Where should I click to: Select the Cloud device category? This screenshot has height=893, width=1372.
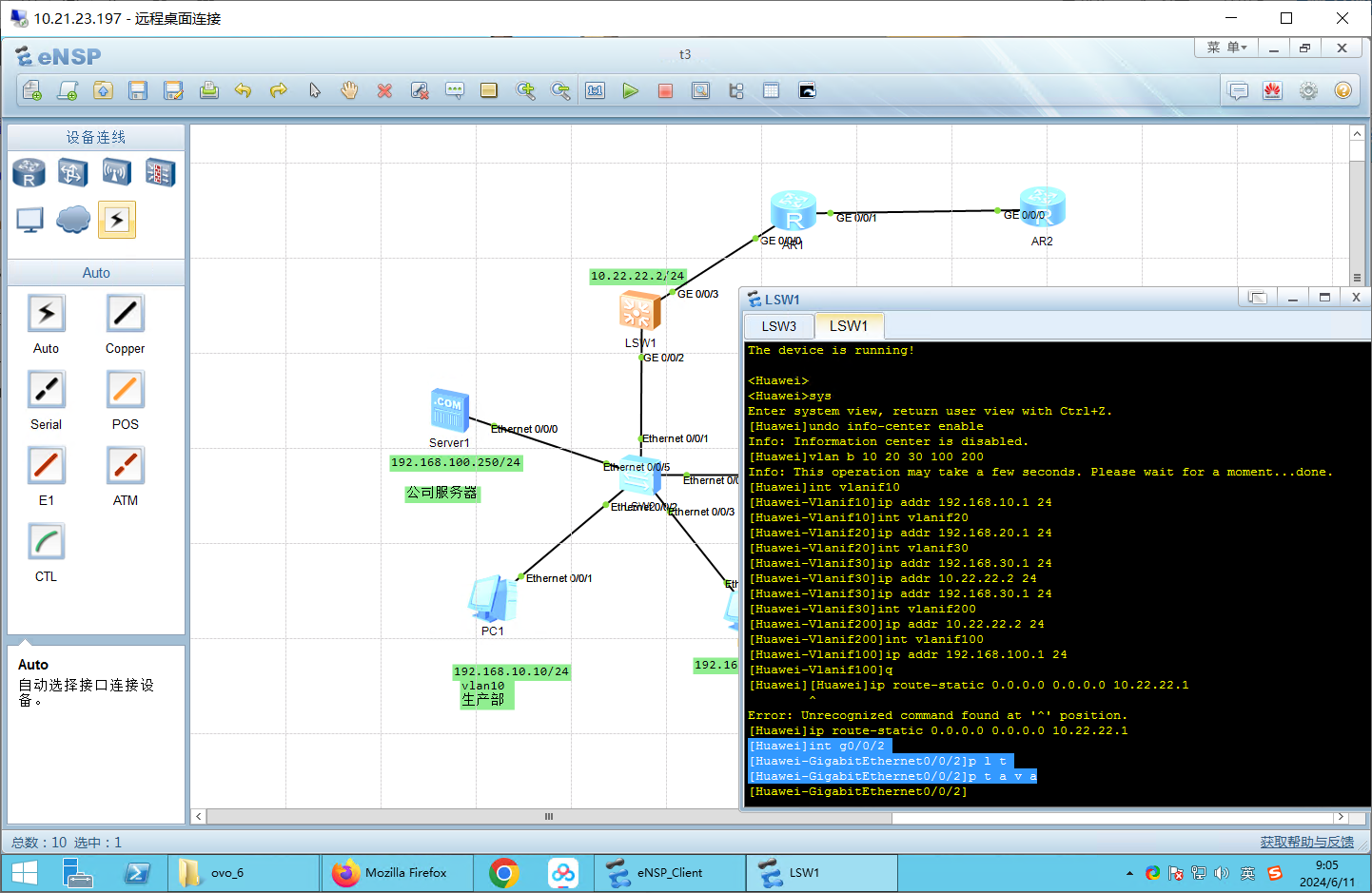(x=73, y=220)
